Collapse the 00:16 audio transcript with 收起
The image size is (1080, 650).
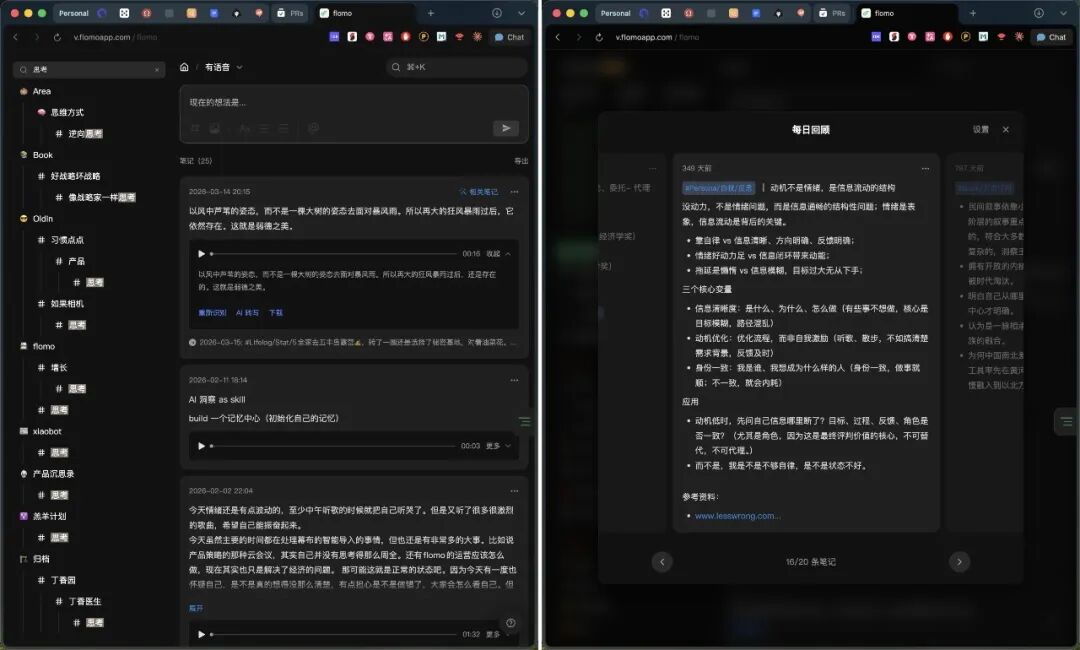point(498,254)
